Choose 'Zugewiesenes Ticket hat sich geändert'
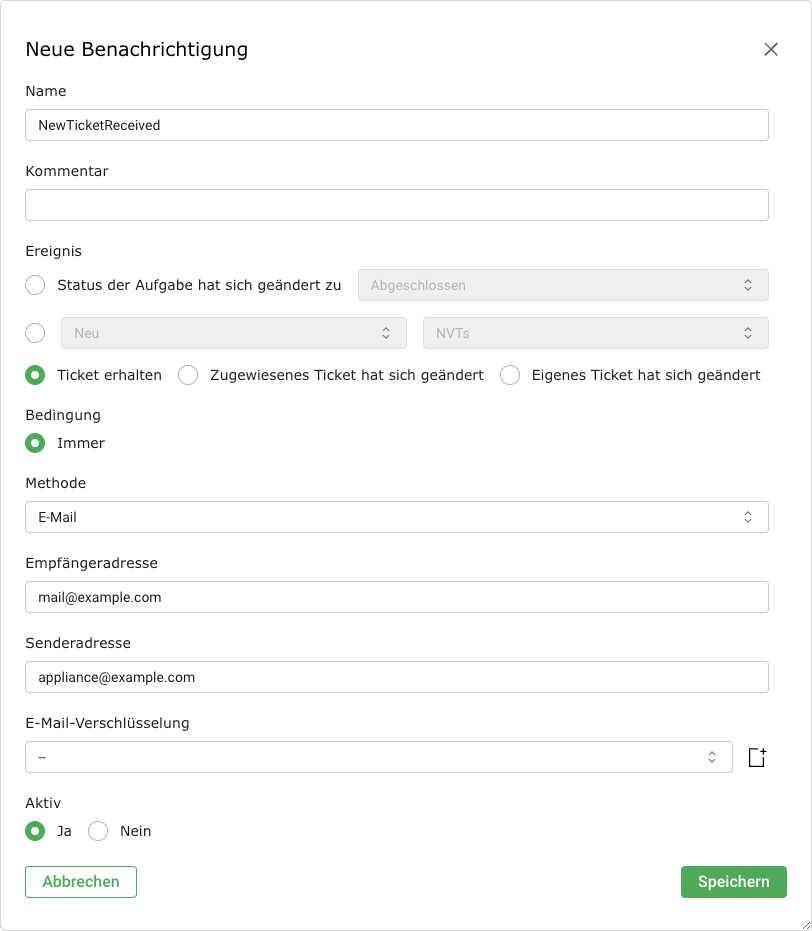 point(188,375)
